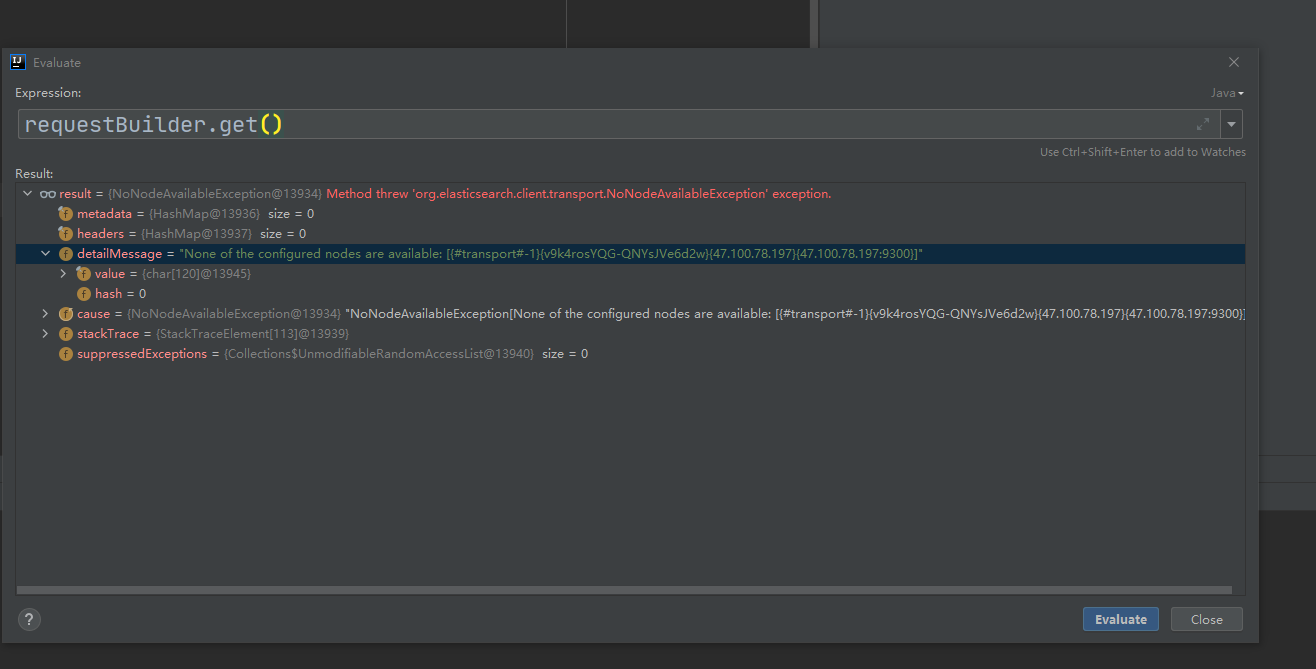This screenshot has width=1316, height=669.
Task: Expand the cause node
Action: pyautogui.click(x=45, y=314)
